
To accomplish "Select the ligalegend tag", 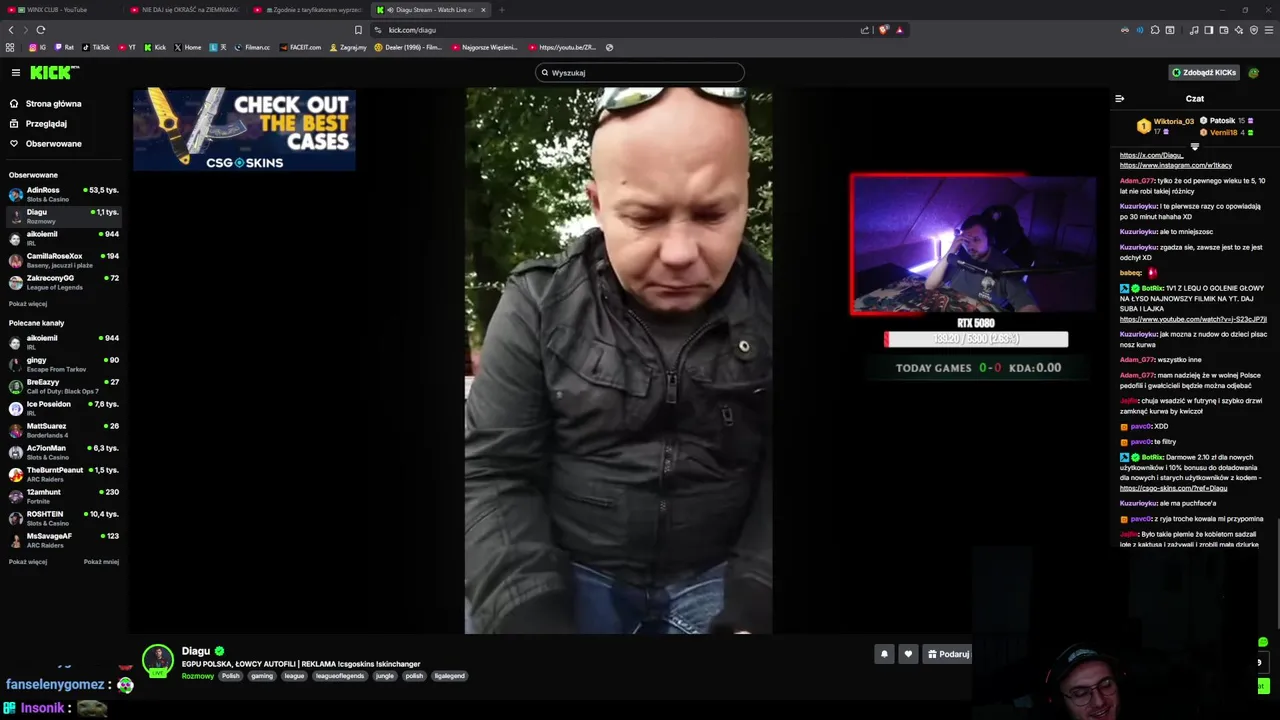I will [x=449, y=676].
